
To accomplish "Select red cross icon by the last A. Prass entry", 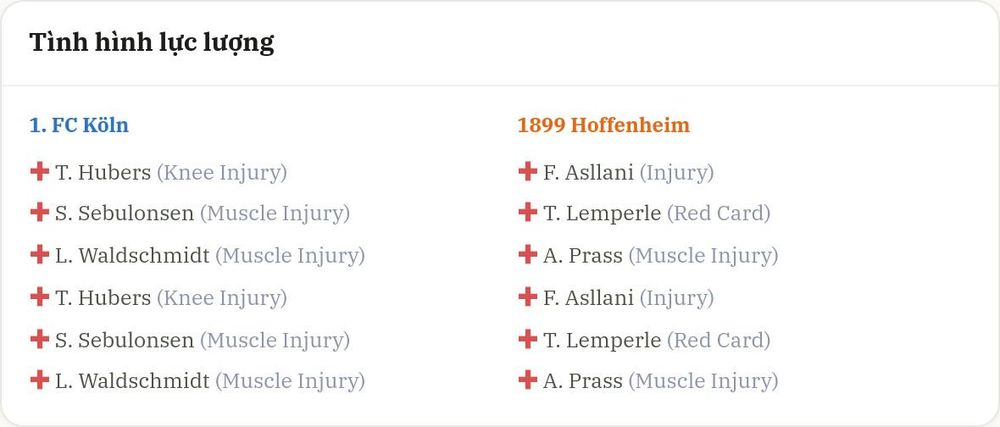I will pos(527,380).
